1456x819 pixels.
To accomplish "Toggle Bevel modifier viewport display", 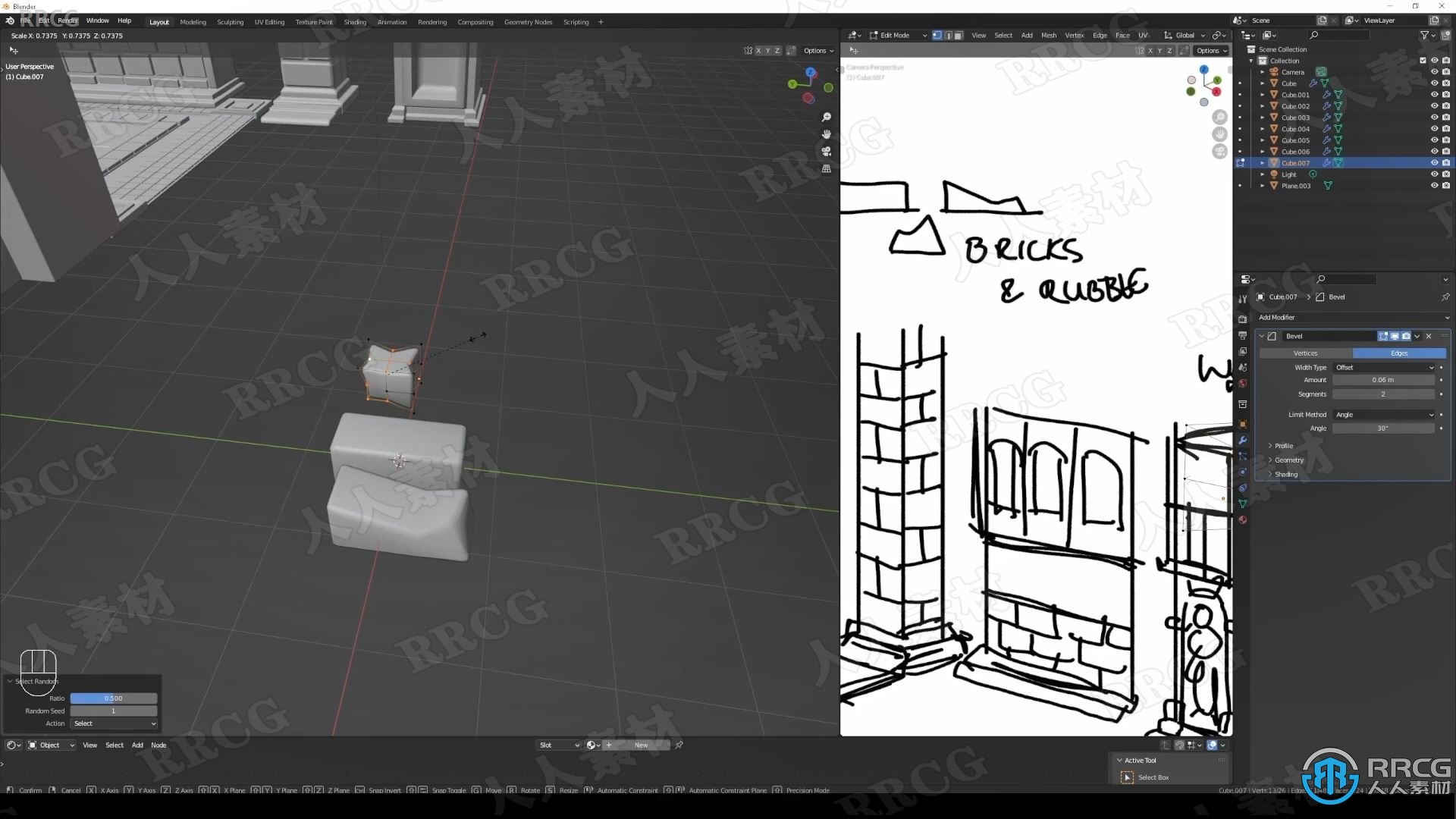I will point(1395,336).
